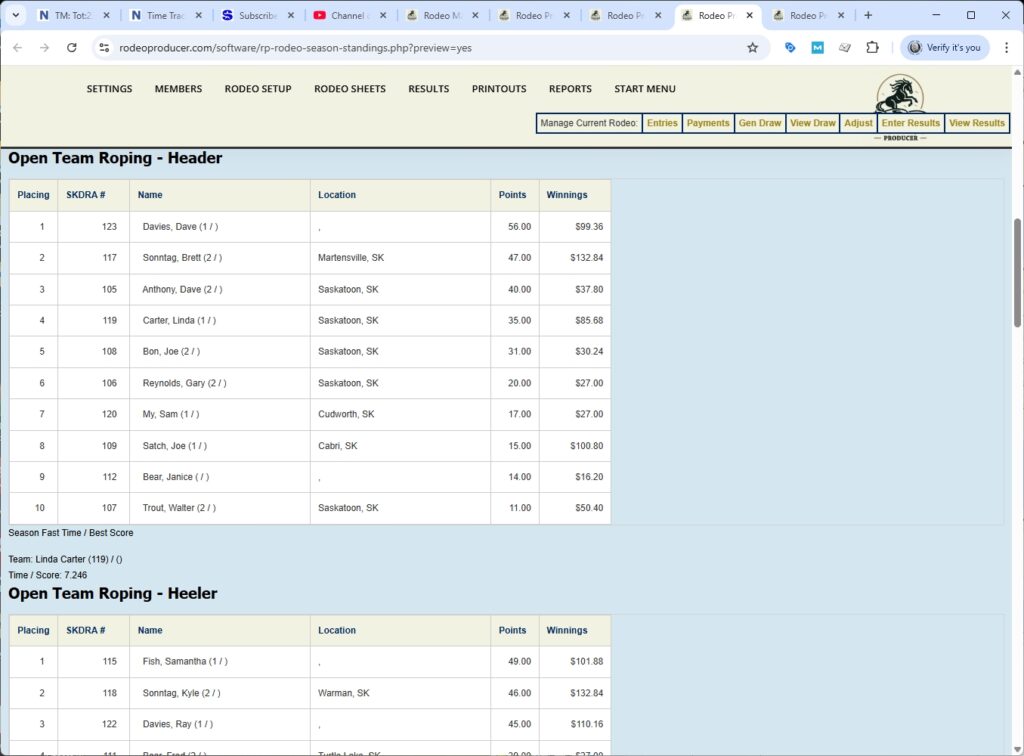Image resolution: width=1024 pixels, height=756 pixels.
Task: Click the Gmail extension icon
Action: click(816, 47)
